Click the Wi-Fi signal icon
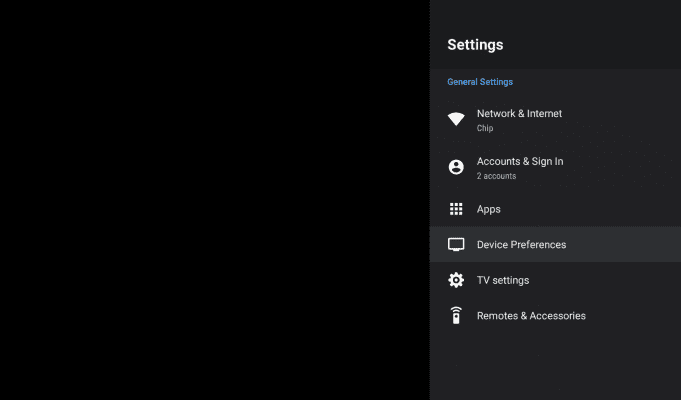This screenshot has width=681, height=400. pos(456,119)
